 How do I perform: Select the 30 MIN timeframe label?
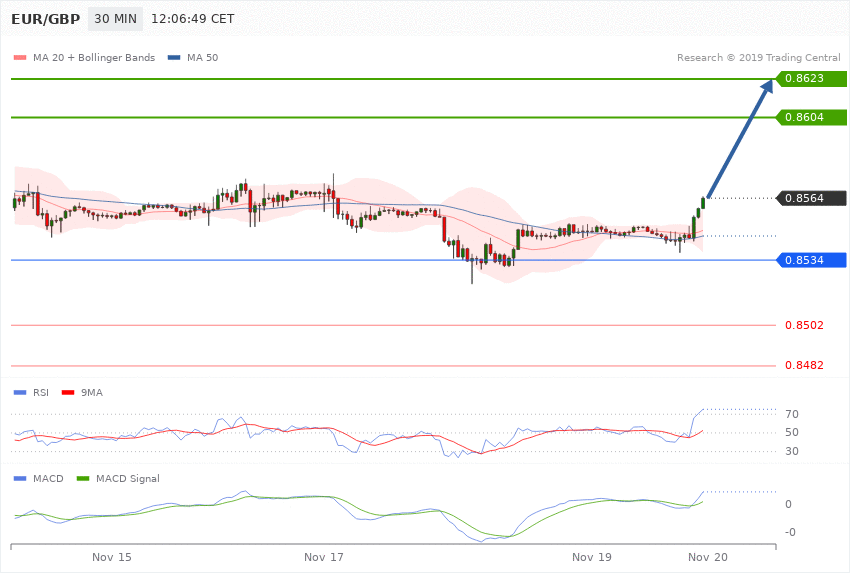[115, 19]
